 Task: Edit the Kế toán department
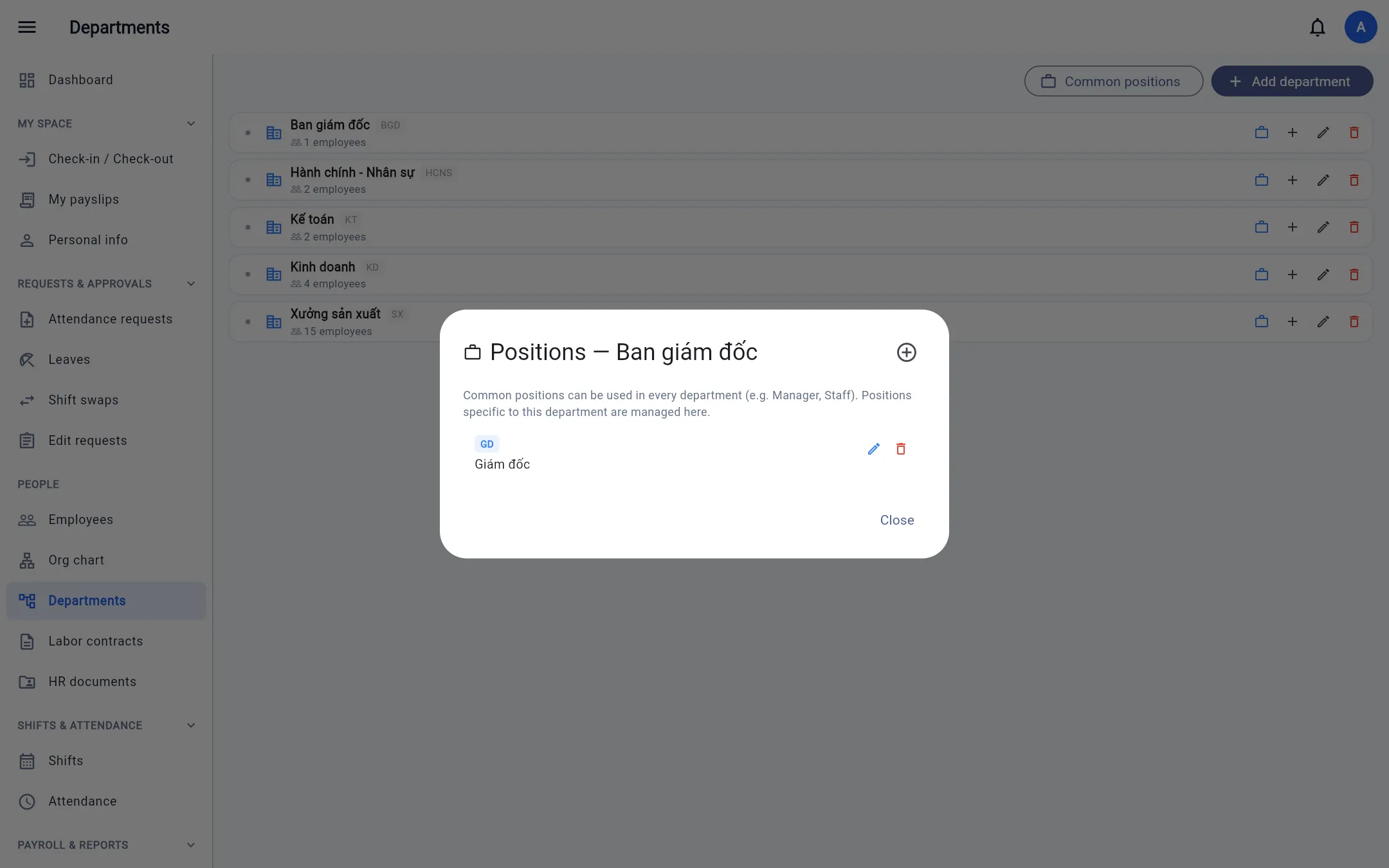click(x=1323, y=227)
